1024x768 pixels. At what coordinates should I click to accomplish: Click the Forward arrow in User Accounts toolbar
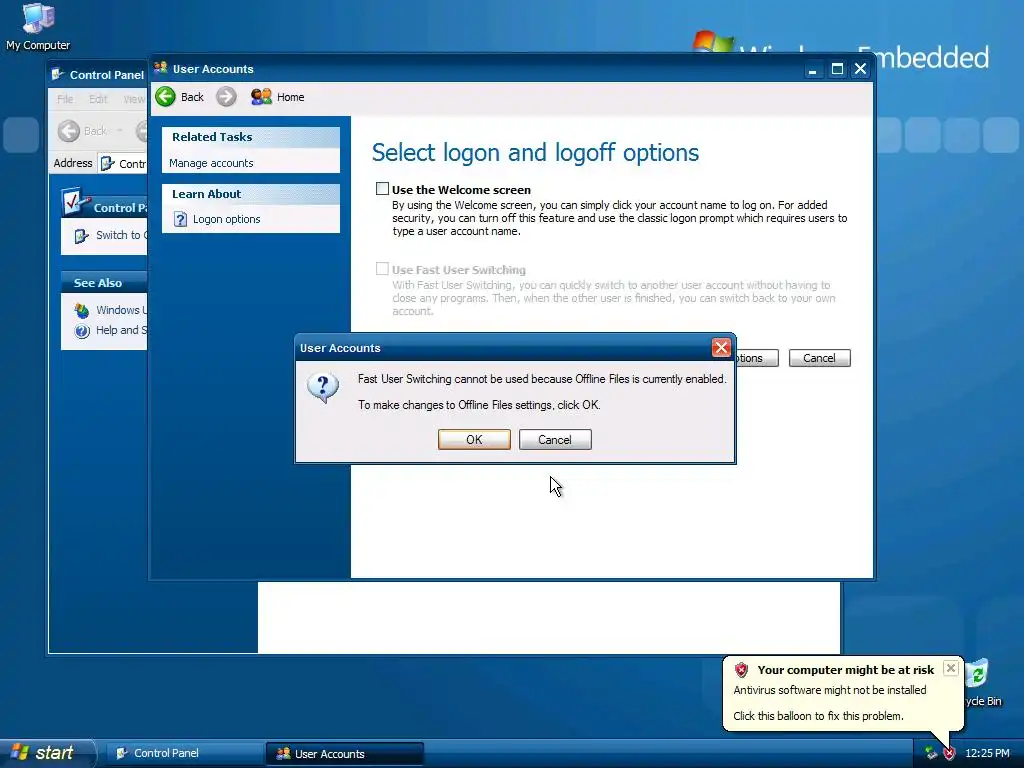[x=226, y=97]
